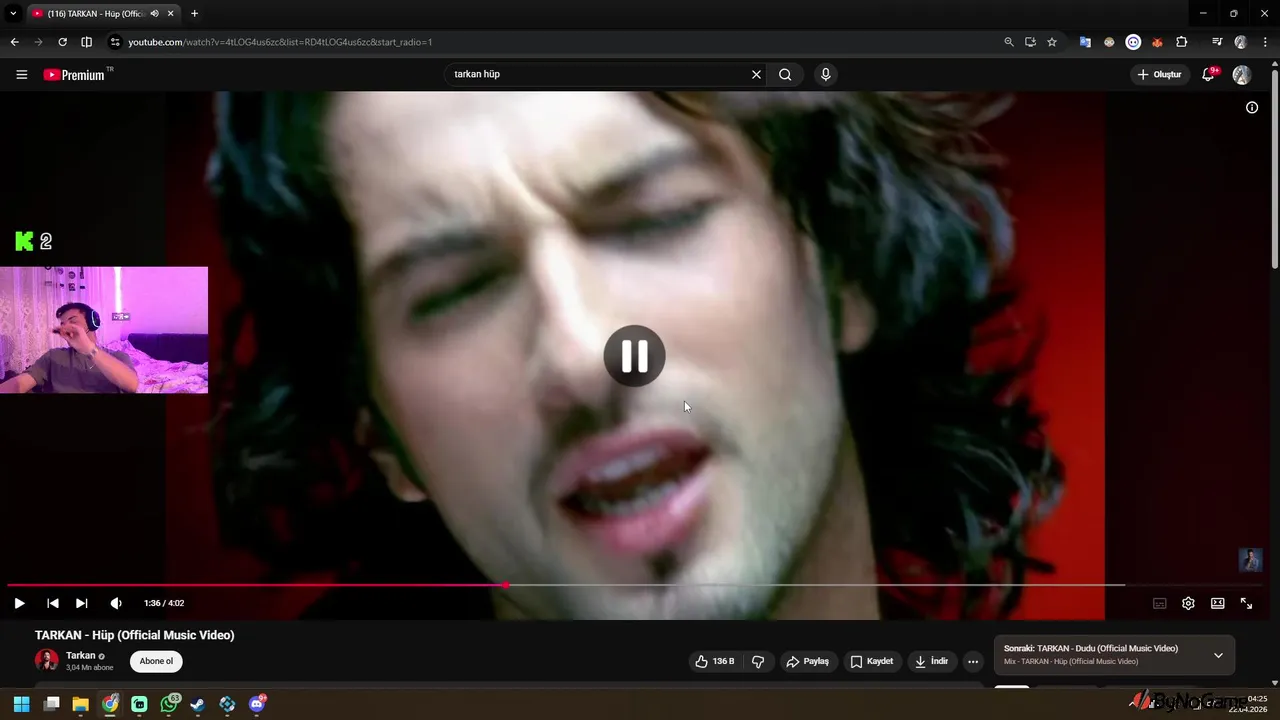Start voice search with the microphone icon
Viewport: 1280px width, 720px height.
click(x=825, y=74)
